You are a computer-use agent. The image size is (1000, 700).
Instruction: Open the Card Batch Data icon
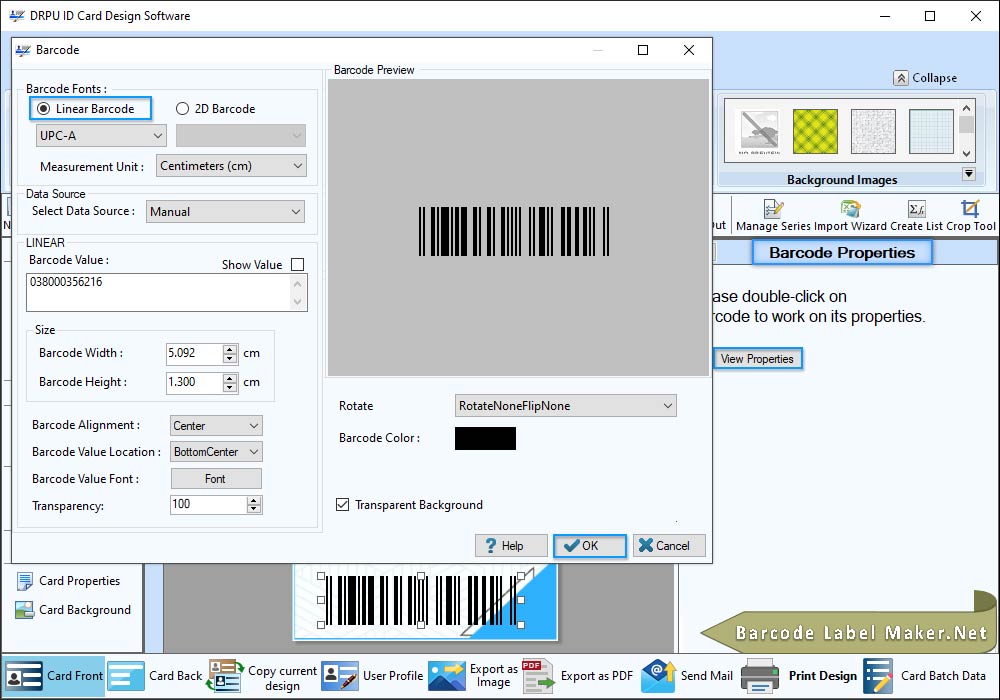coord(878,676)
